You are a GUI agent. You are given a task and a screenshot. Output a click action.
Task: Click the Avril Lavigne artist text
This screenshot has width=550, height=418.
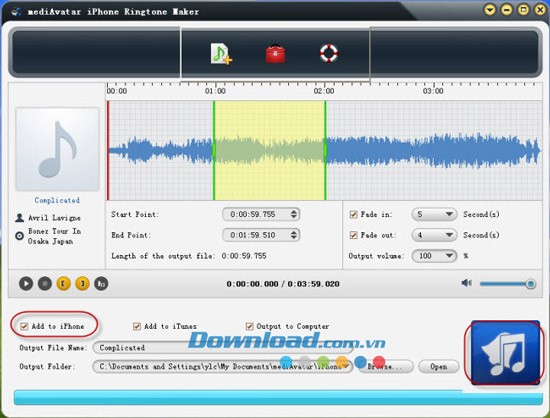coord(54,218)
